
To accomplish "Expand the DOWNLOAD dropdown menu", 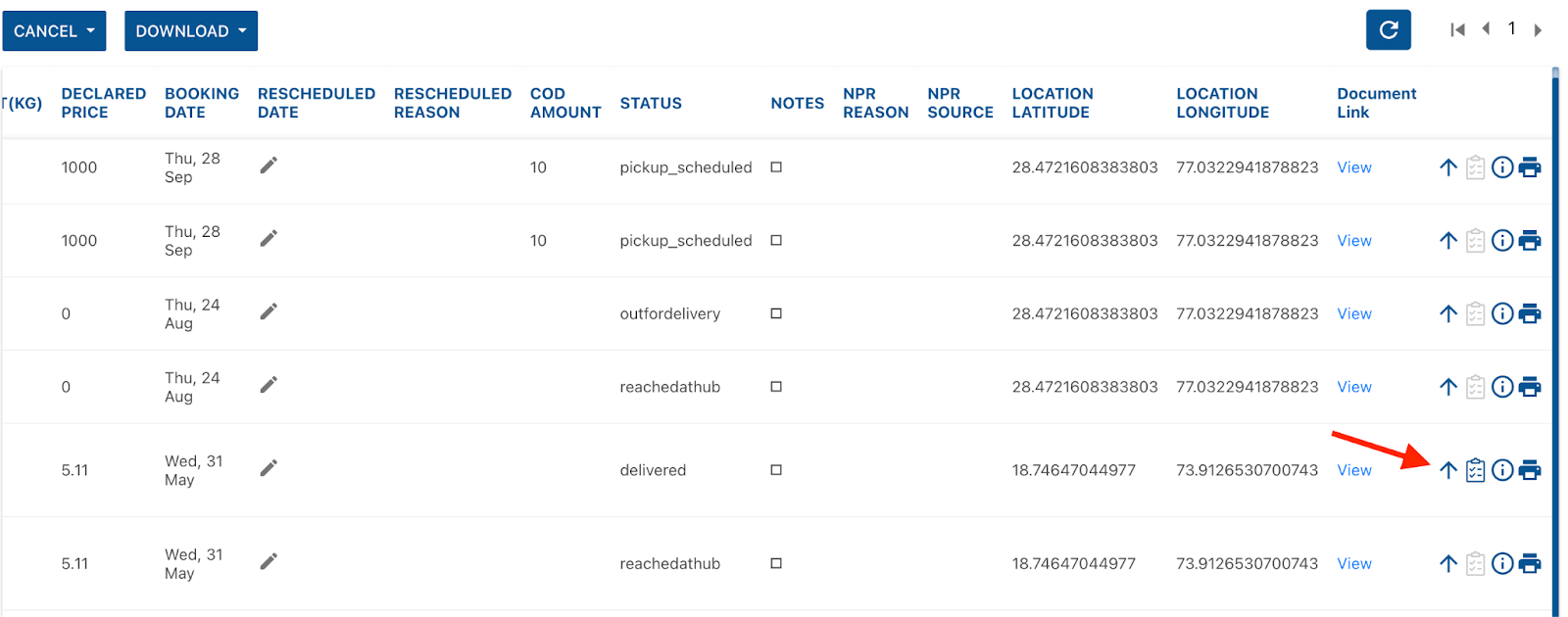I will pyautogui.click(x=191, y=31).
